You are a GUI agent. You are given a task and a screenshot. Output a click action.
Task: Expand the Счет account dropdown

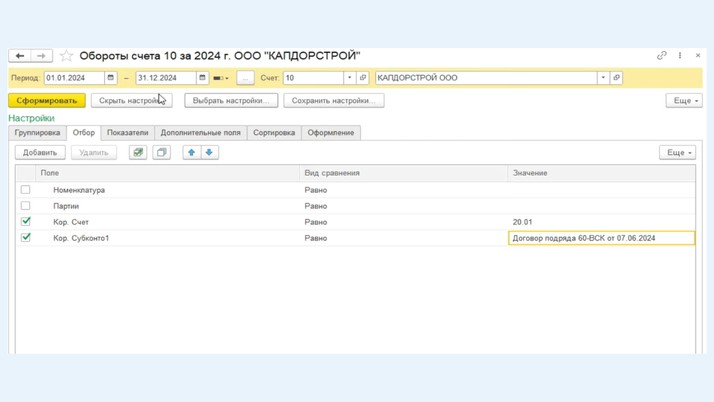tap(349, 78)
